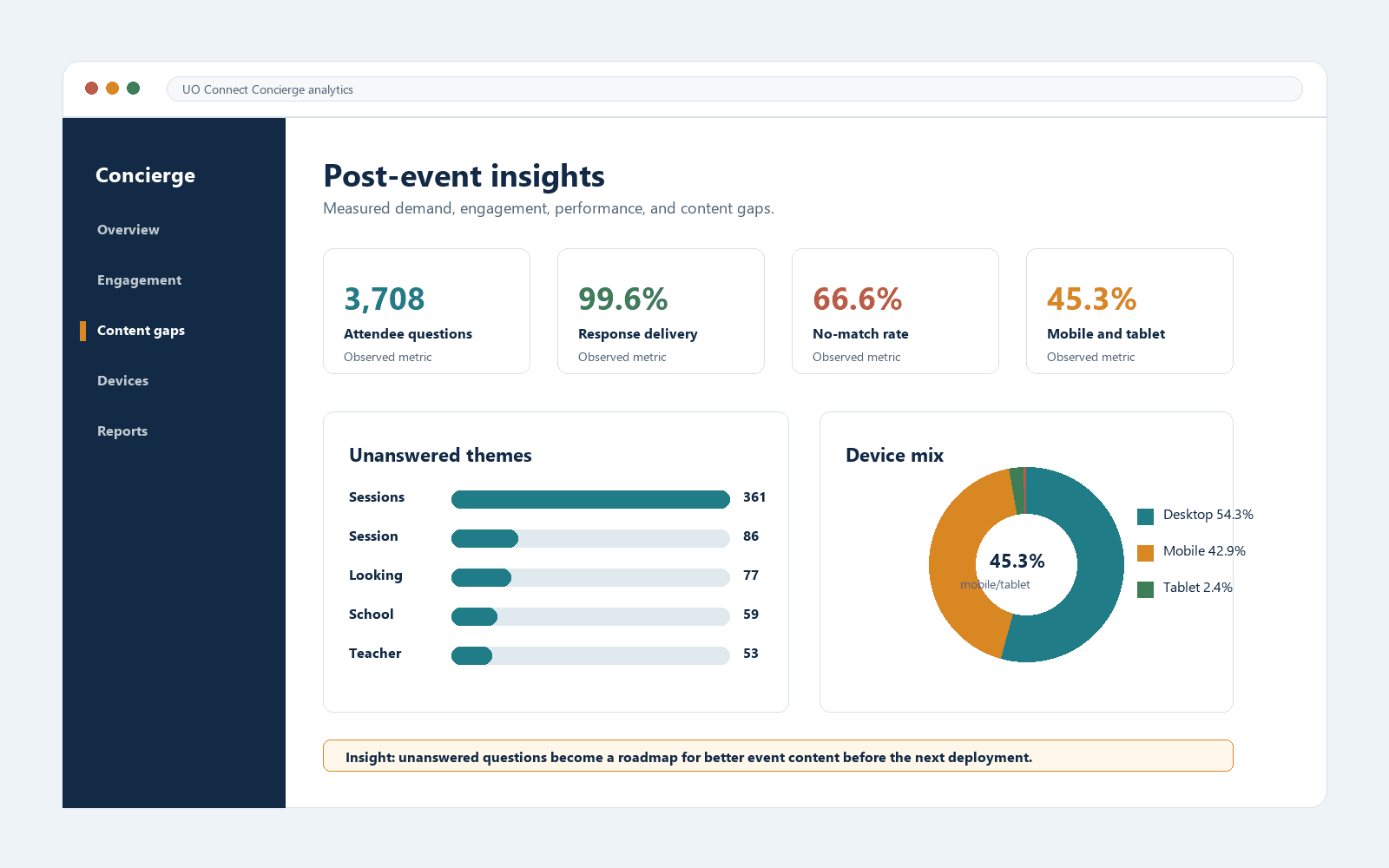Image resolution: width=1389 pixels, height=868 pixels.
Task: Click the Desktop teal legend swatch
Action: (x=1146, y=516)
